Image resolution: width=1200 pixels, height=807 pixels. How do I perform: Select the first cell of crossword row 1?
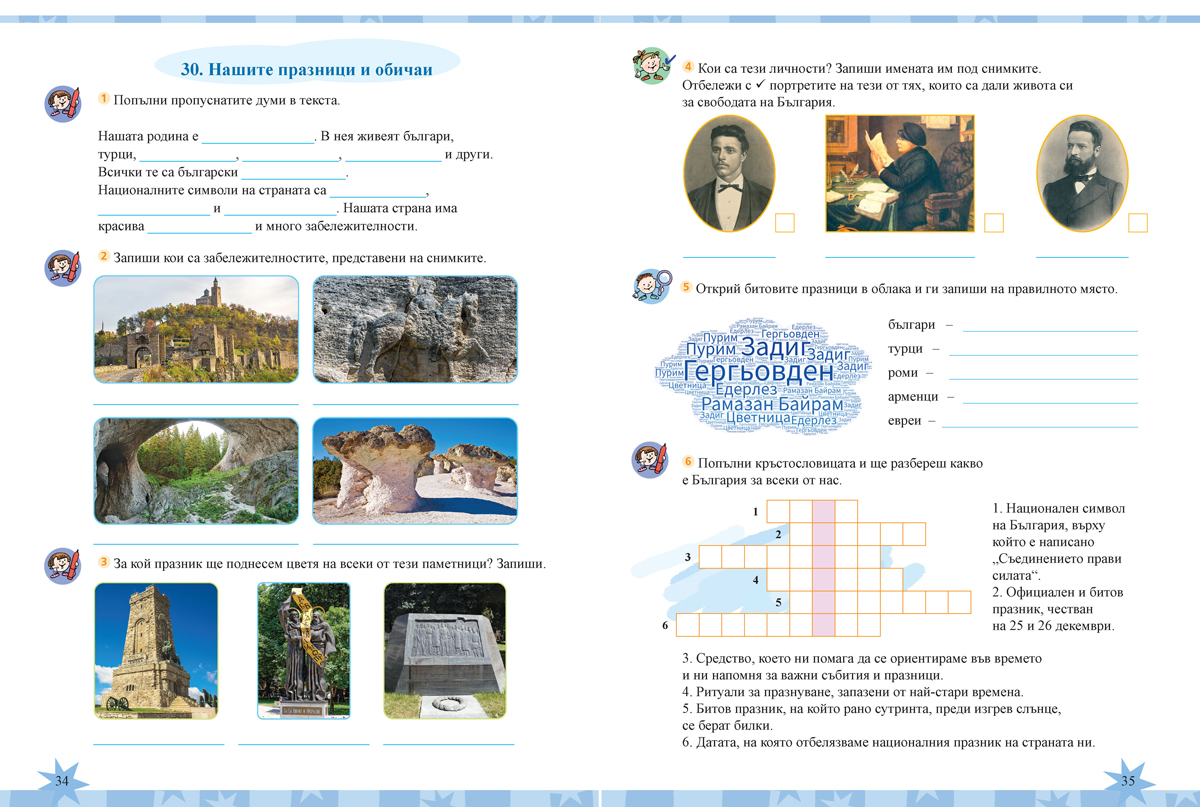[x=778, y=511]
